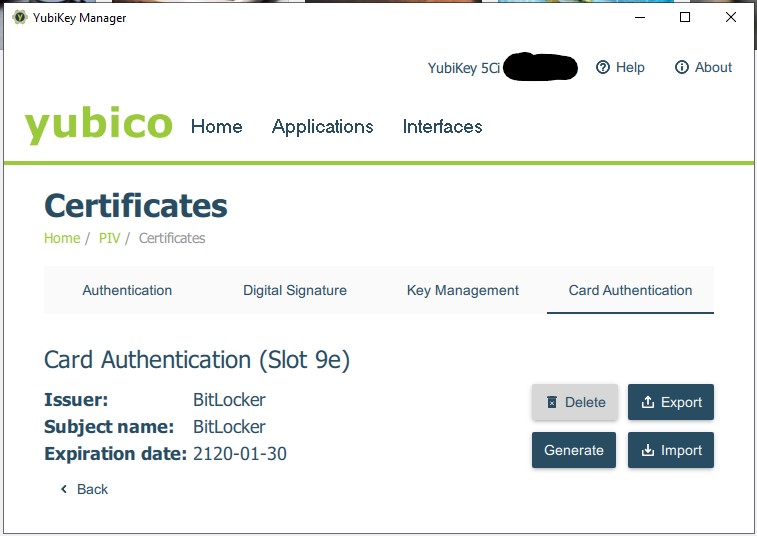This screenshot has height=536, width=757.
Task: Open the Interfaces menu
Action: tap(442, 127)
